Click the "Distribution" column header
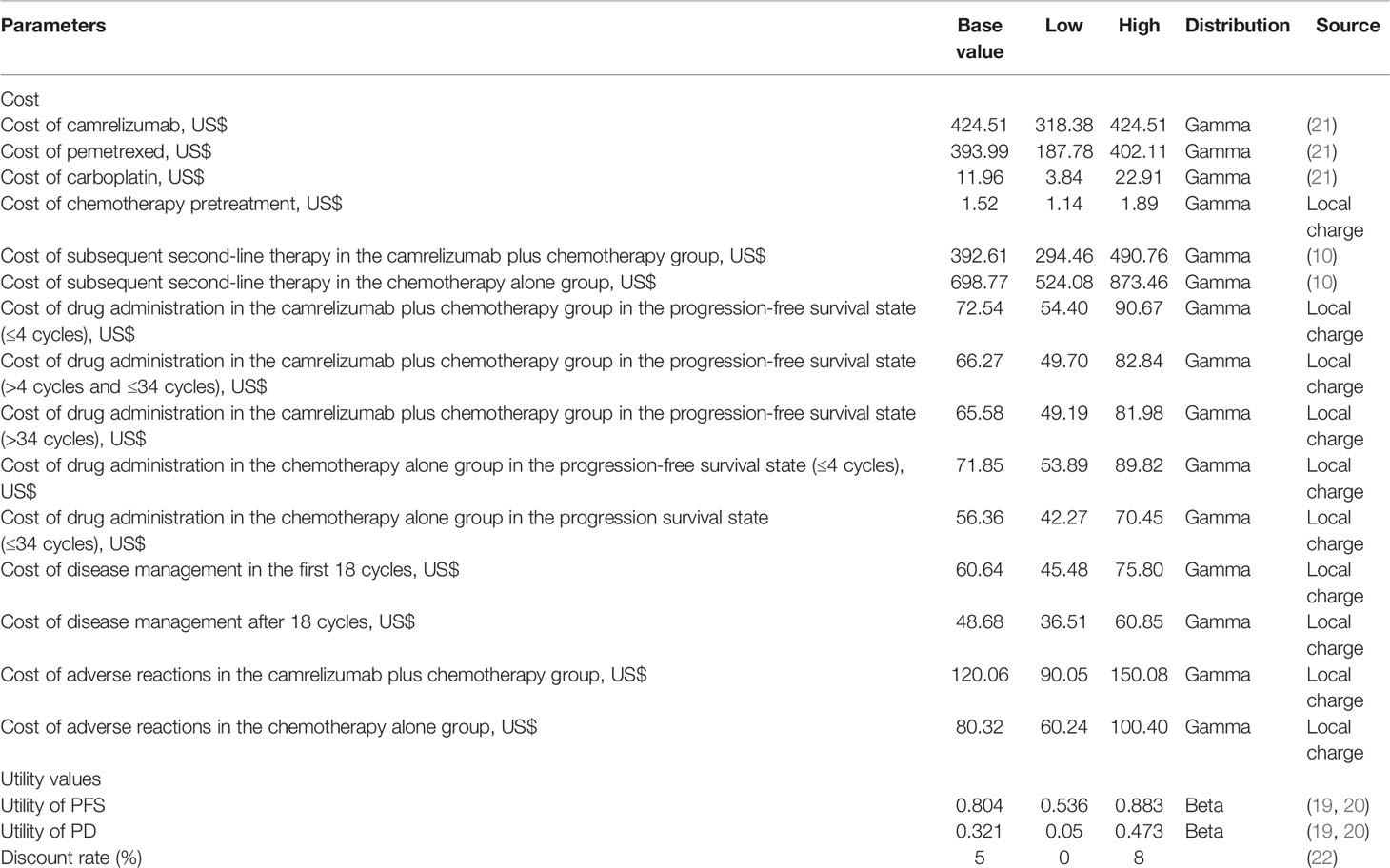The height and width of the screenshot is (868, 1390). tap(1237, 26)
